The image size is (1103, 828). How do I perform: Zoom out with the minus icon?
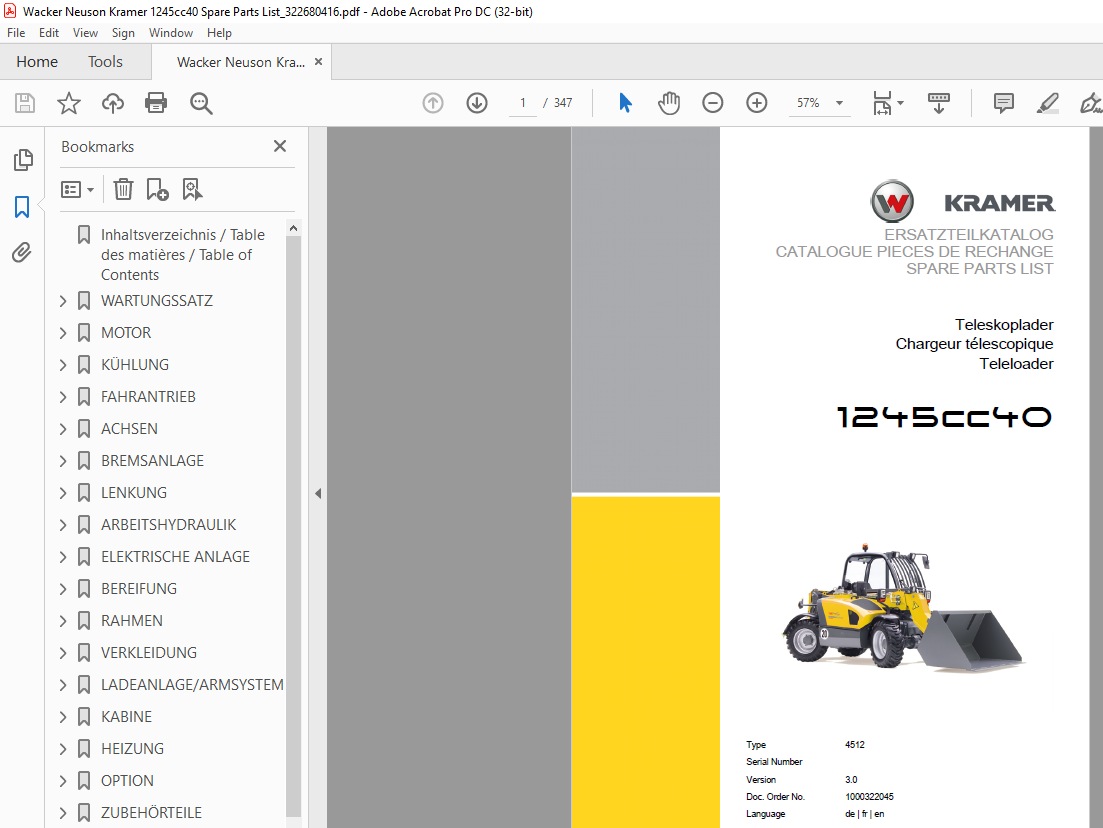coord(713,103)
